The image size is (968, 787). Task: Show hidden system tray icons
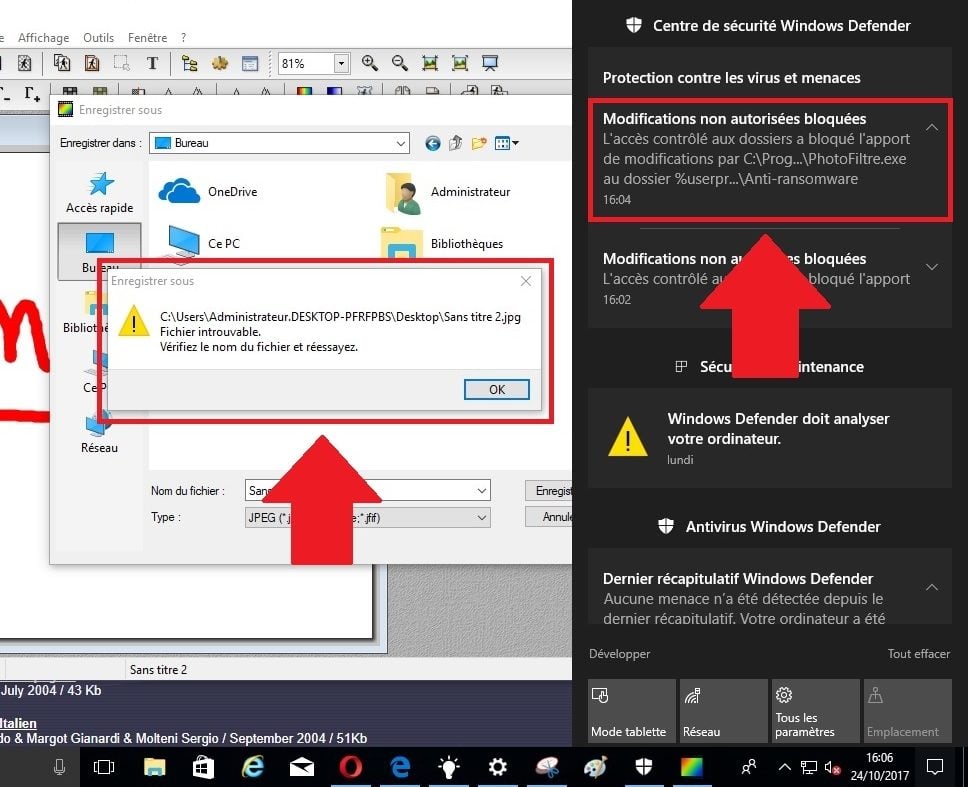(x=785, y=767)
